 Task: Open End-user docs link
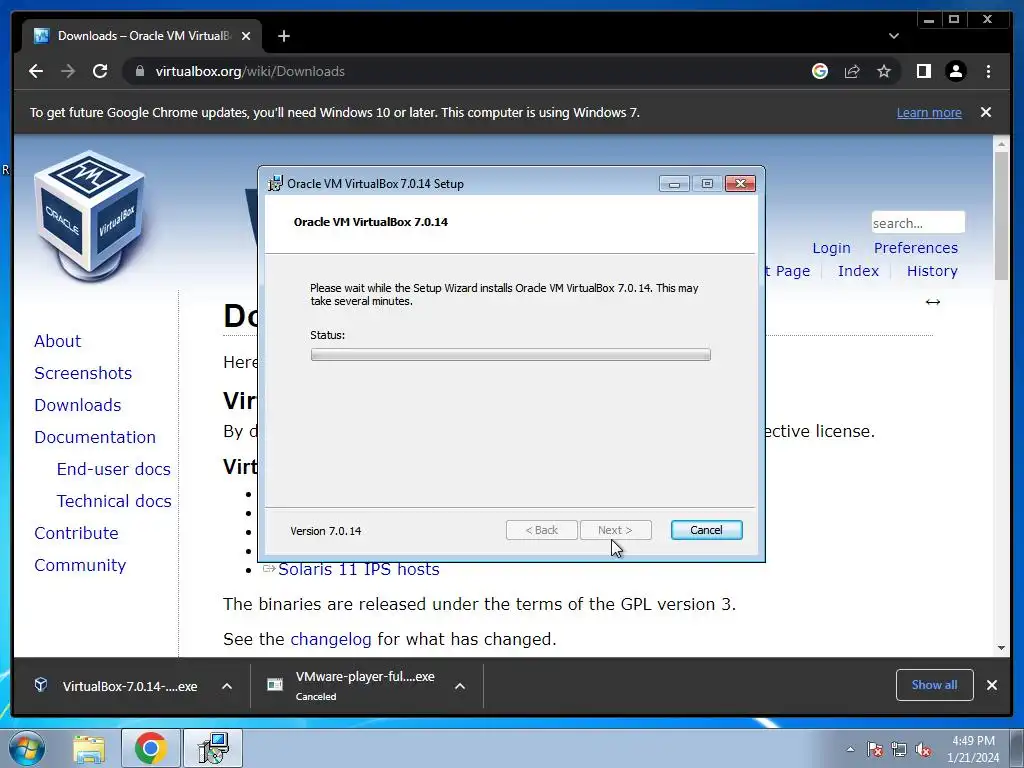click(x=114, y=469)
